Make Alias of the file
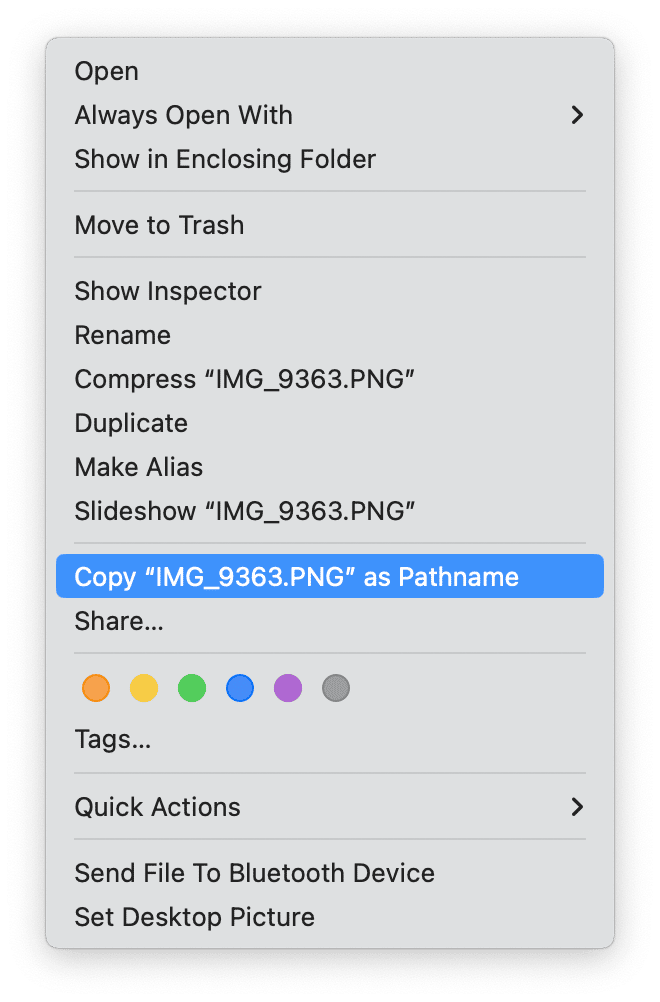Image resolution: width=660 pixels, height=1002 pixels. [x=139, y=467]
